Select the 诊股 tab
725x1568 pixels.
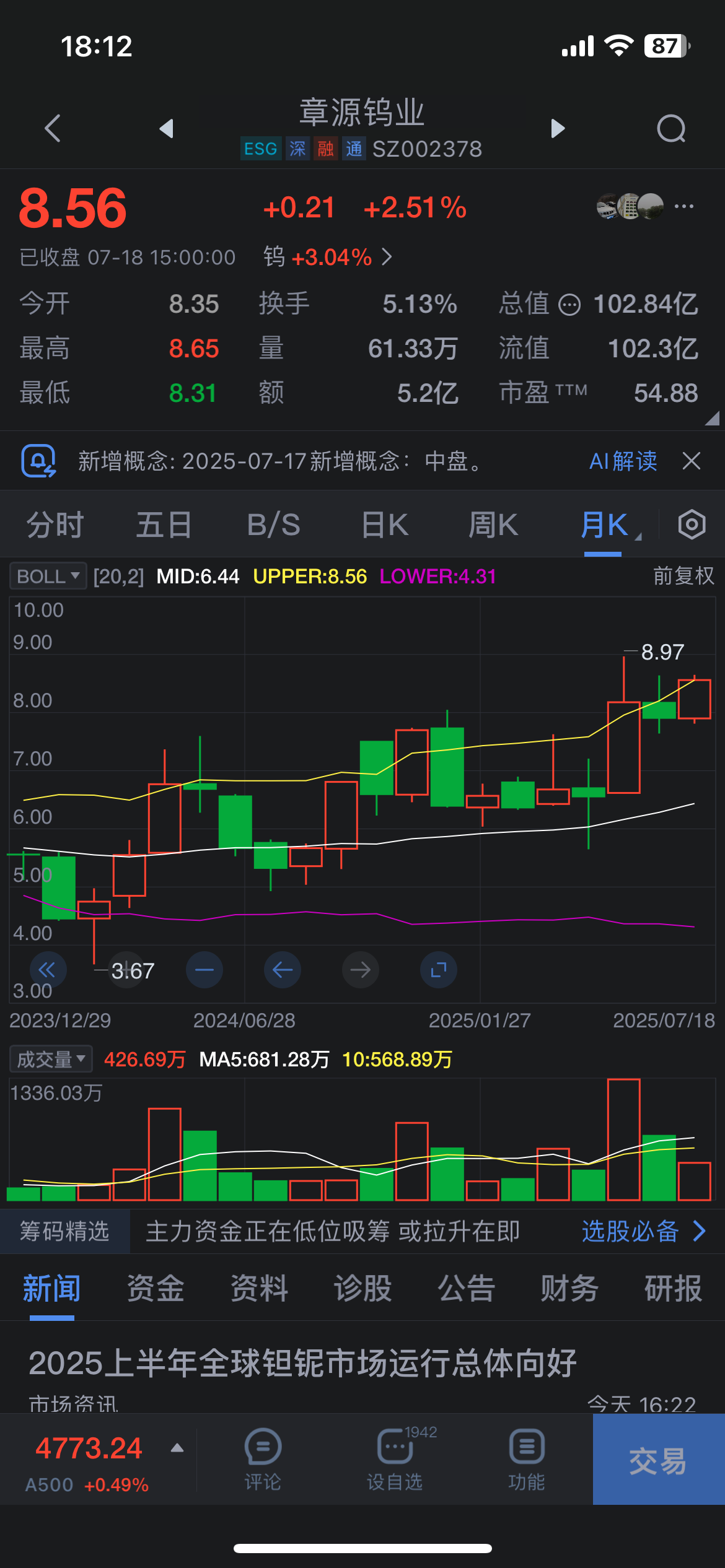362,1289
